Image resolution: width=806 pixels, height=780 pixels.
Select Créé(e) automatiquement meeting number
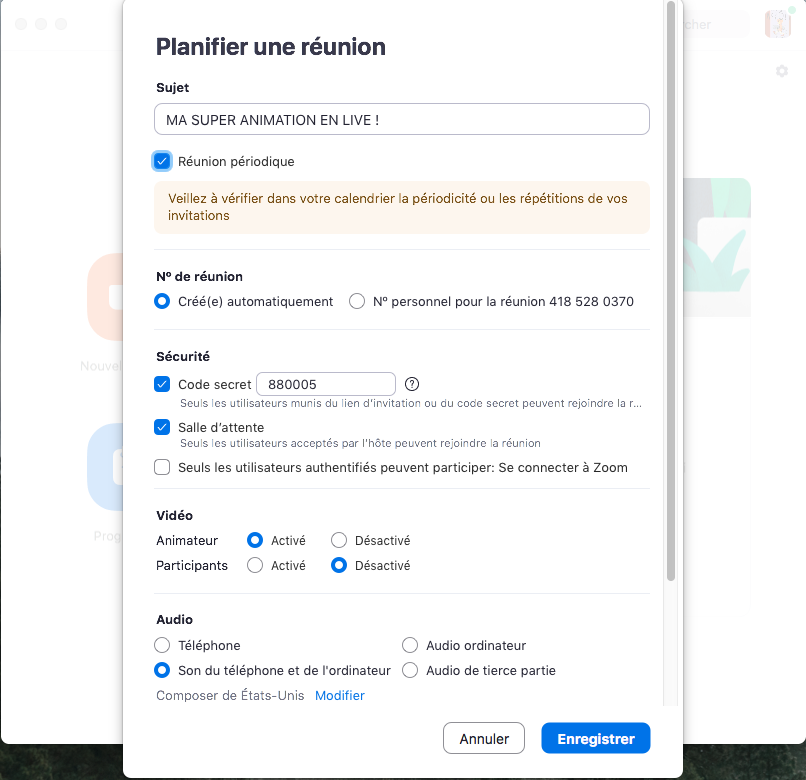point(162,301)
